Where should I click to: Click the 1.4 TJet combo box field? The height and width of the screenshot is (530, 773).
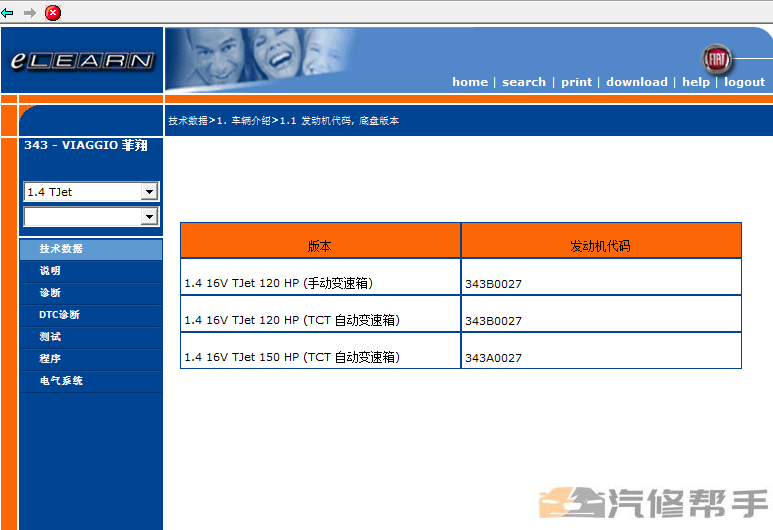click(x=91, y=192)
